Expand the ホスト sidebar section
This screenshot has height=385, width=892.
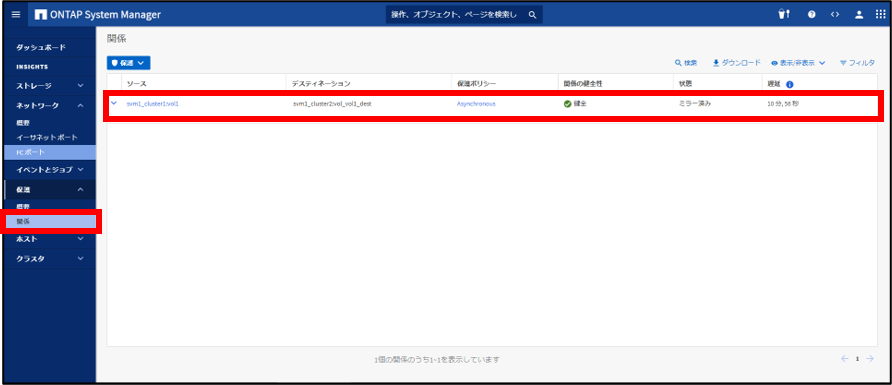[x=49, y=239]
